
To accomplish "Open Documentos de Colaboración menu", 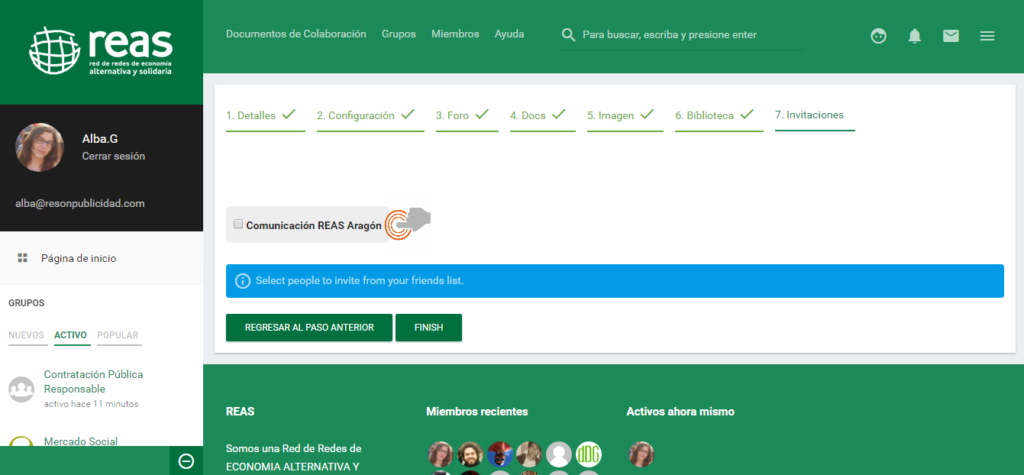I will 296,34.
